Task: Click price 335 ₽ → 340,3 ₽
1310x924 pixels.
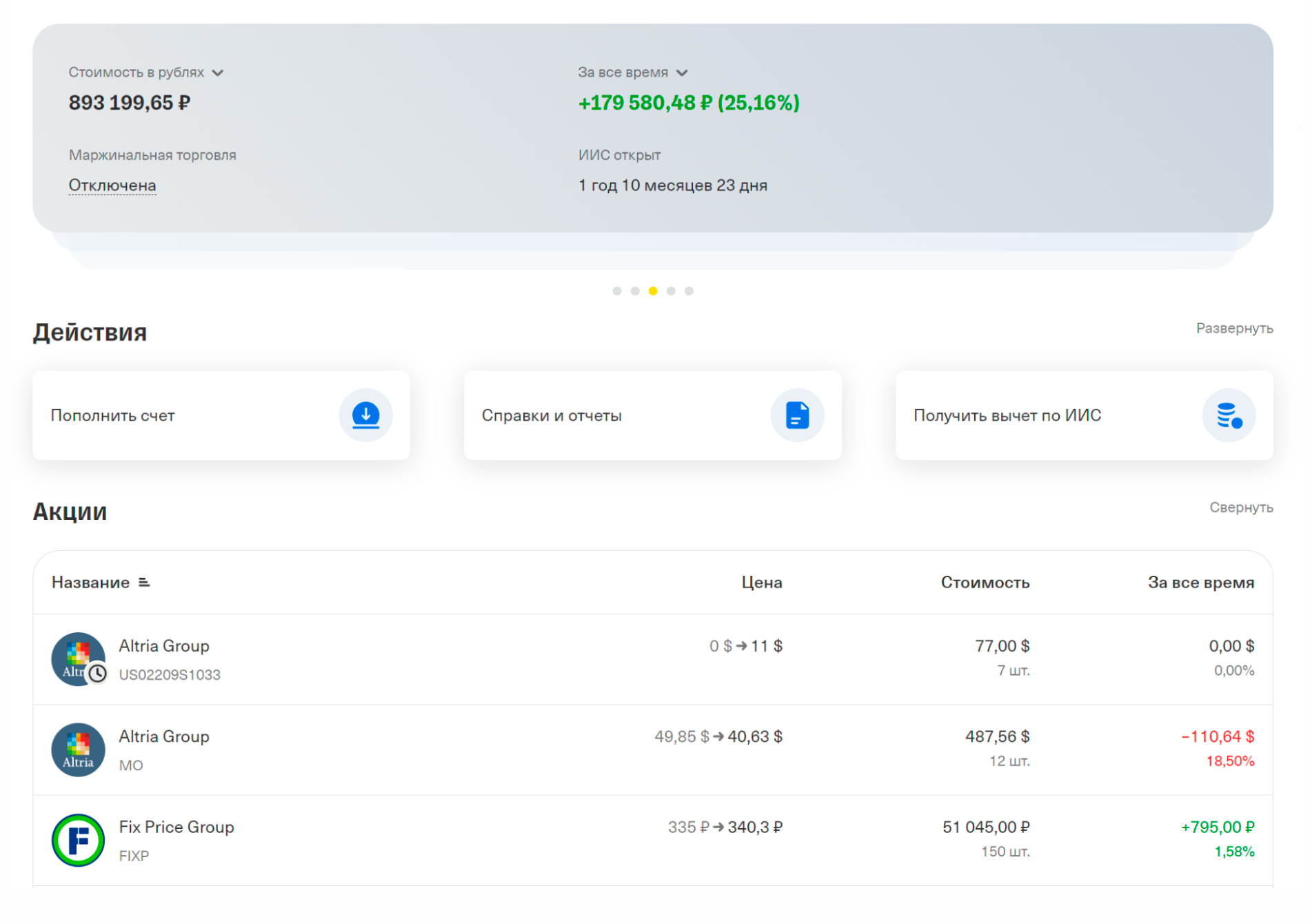Action: click(x=725, y=827)
